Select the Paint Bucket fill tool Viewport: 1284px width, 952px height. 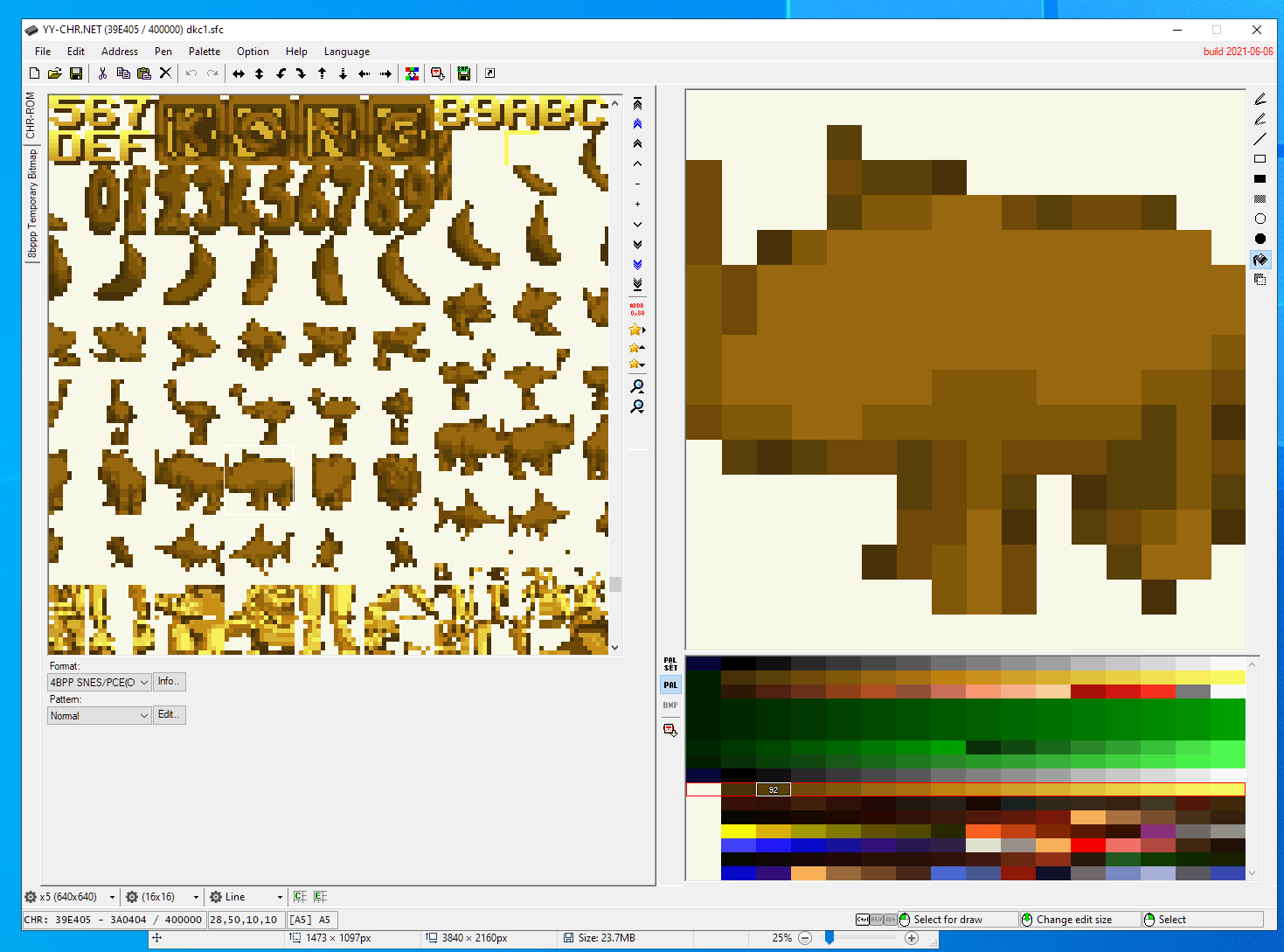pos(1260,260)
